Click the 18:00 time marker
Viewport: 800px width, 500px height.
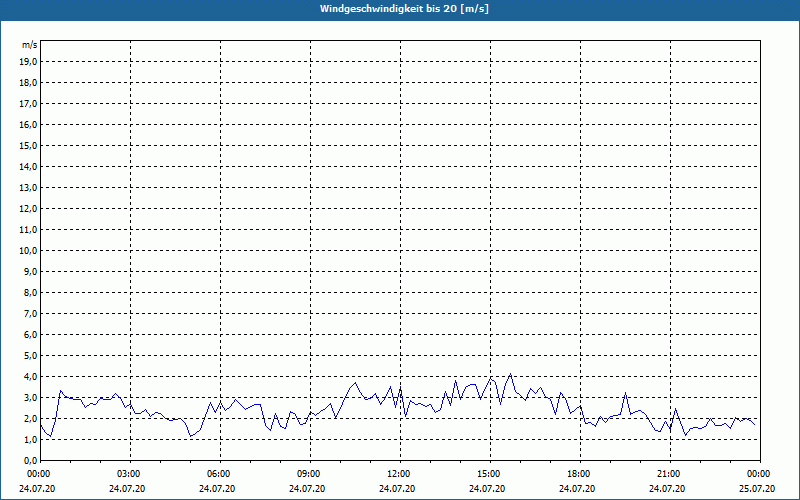tap(578, 474)
